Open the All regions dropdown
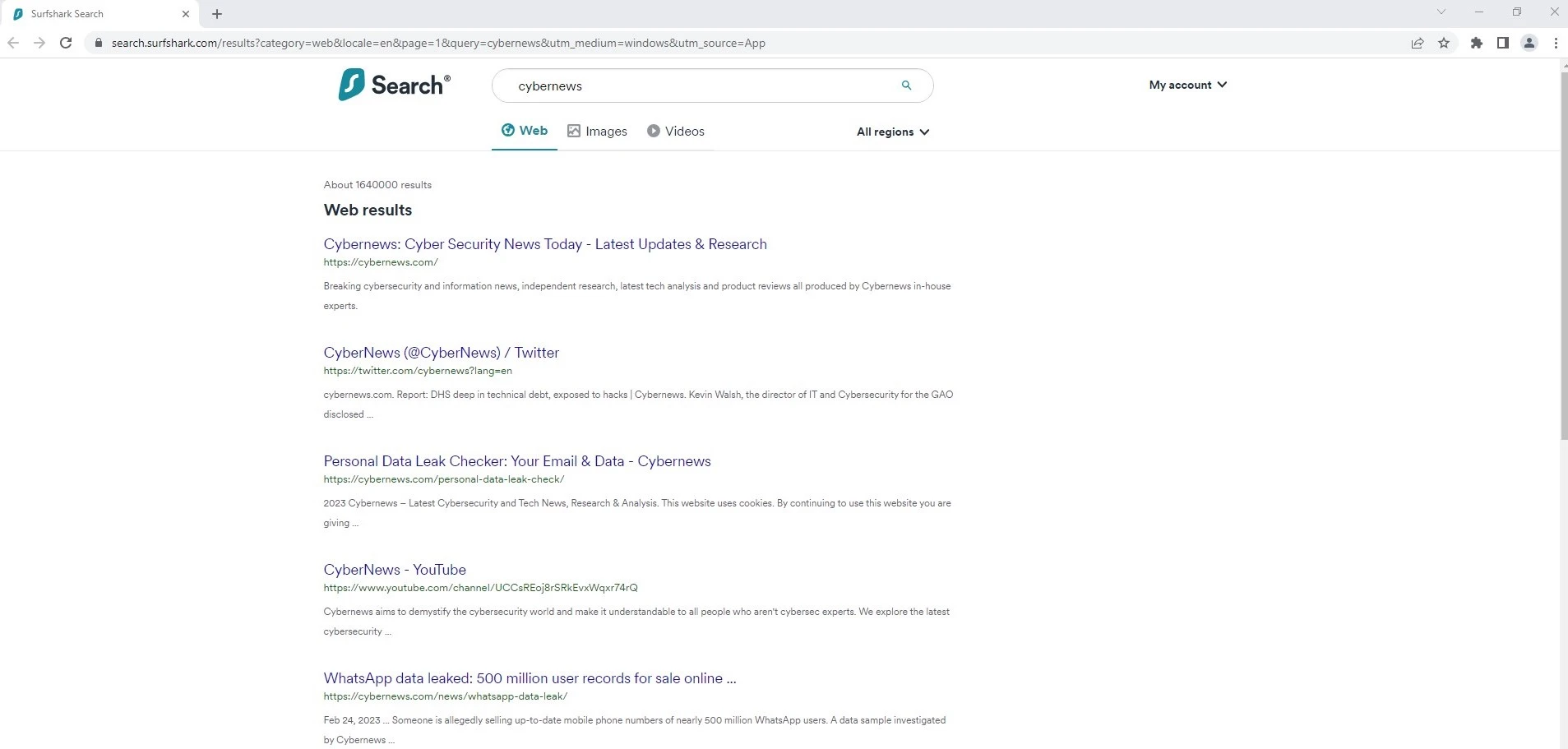The image size is (1568, 749). [892, 132]
